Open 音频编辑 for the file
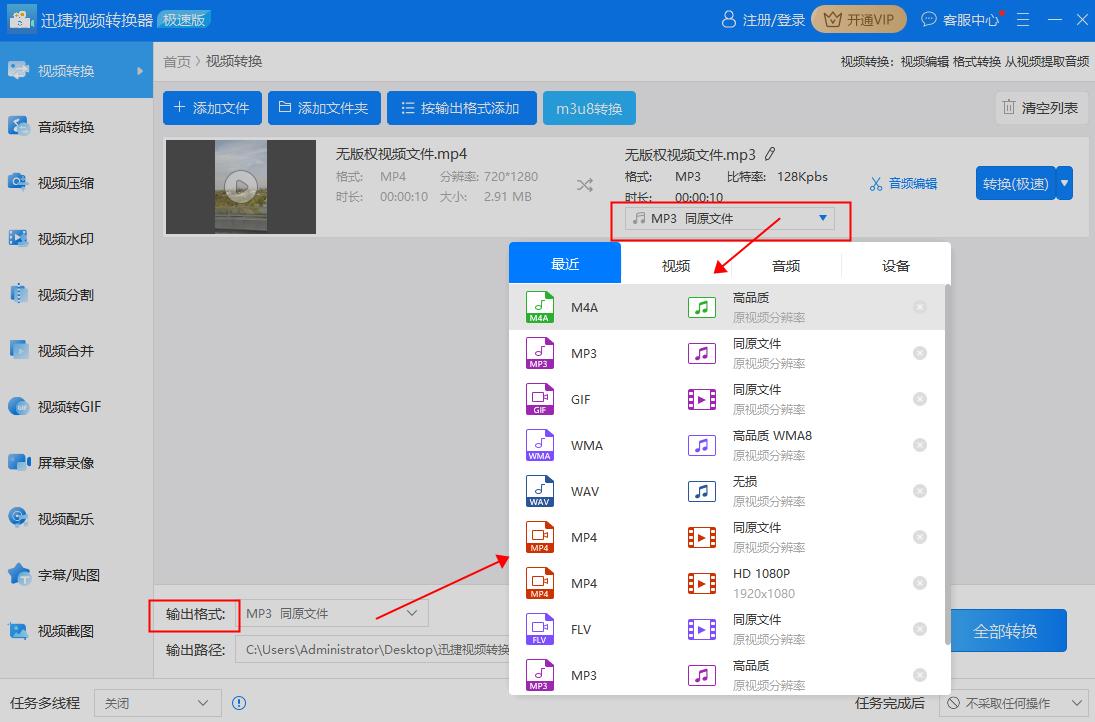The height and width of the screenshot is (722, 1095). coord(903,183)
